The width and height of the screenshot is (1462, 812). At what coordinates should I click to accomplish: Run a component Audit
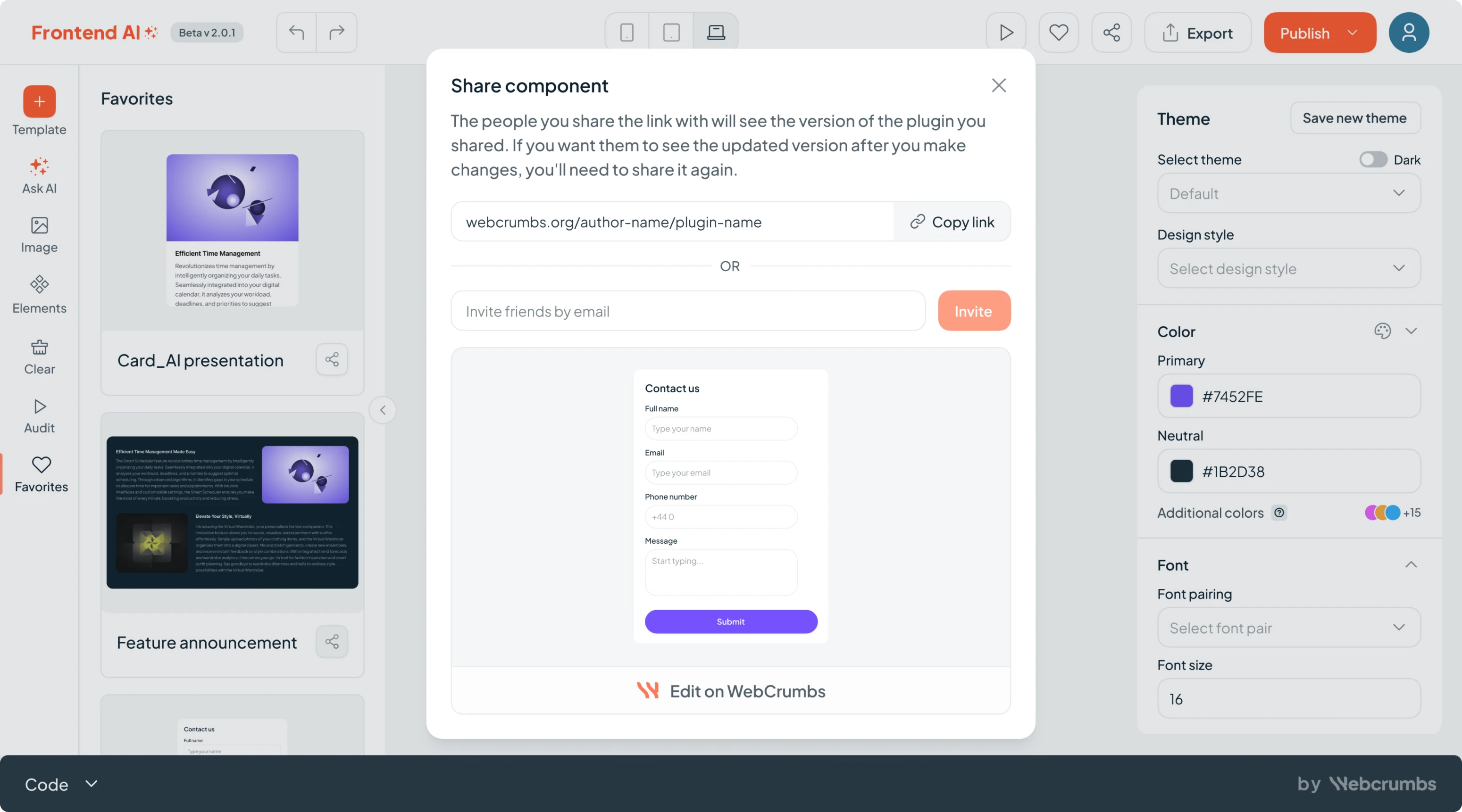pos(39,415)
